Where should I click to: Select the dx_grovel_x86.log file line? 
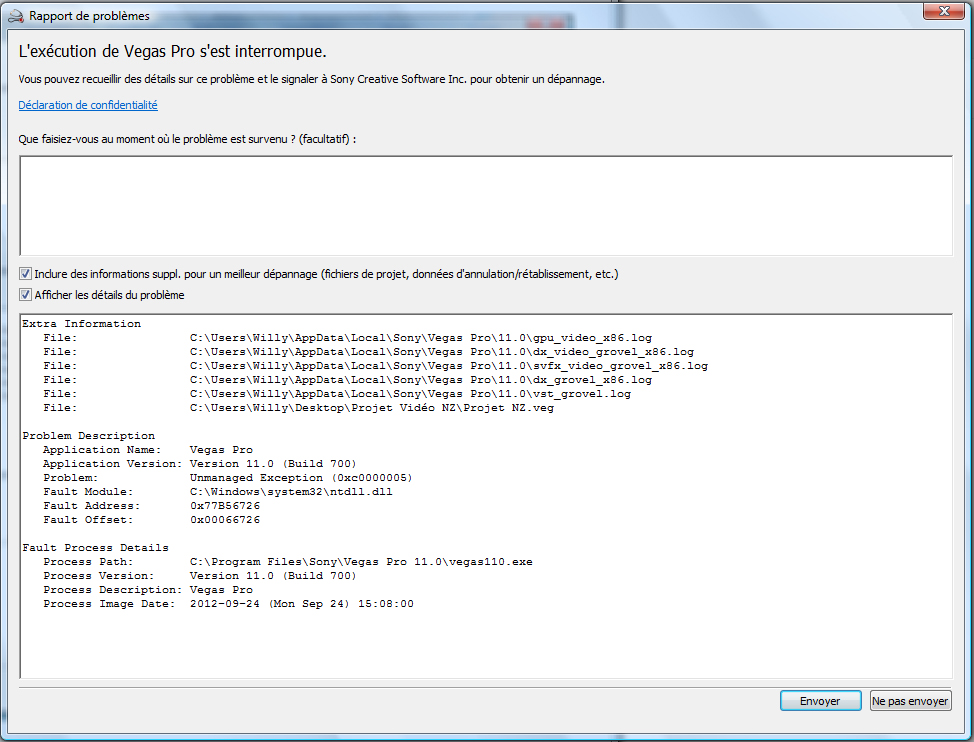[347, 380]
